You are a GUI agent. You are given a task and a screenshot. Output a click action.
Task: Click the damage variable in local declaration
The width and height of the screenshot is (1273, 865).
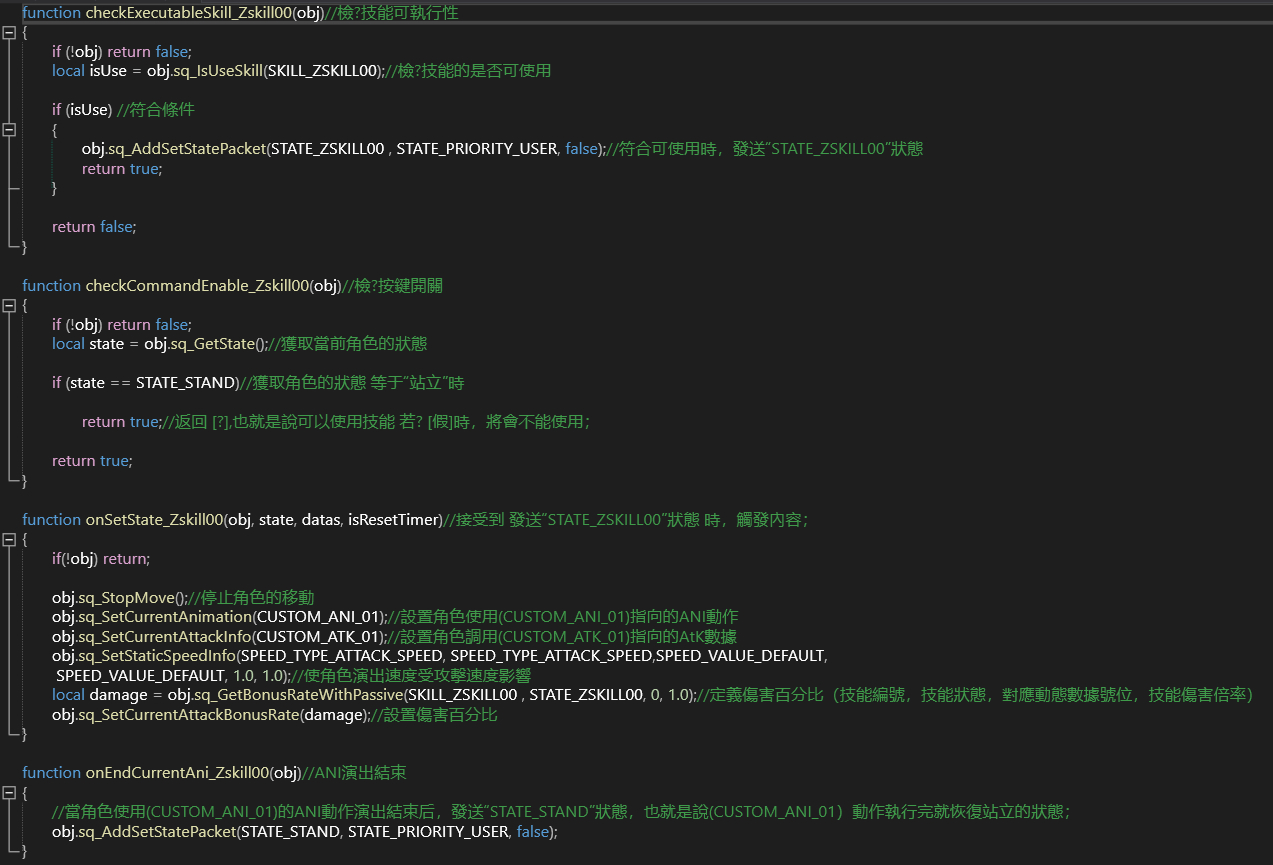pos(118,695)
